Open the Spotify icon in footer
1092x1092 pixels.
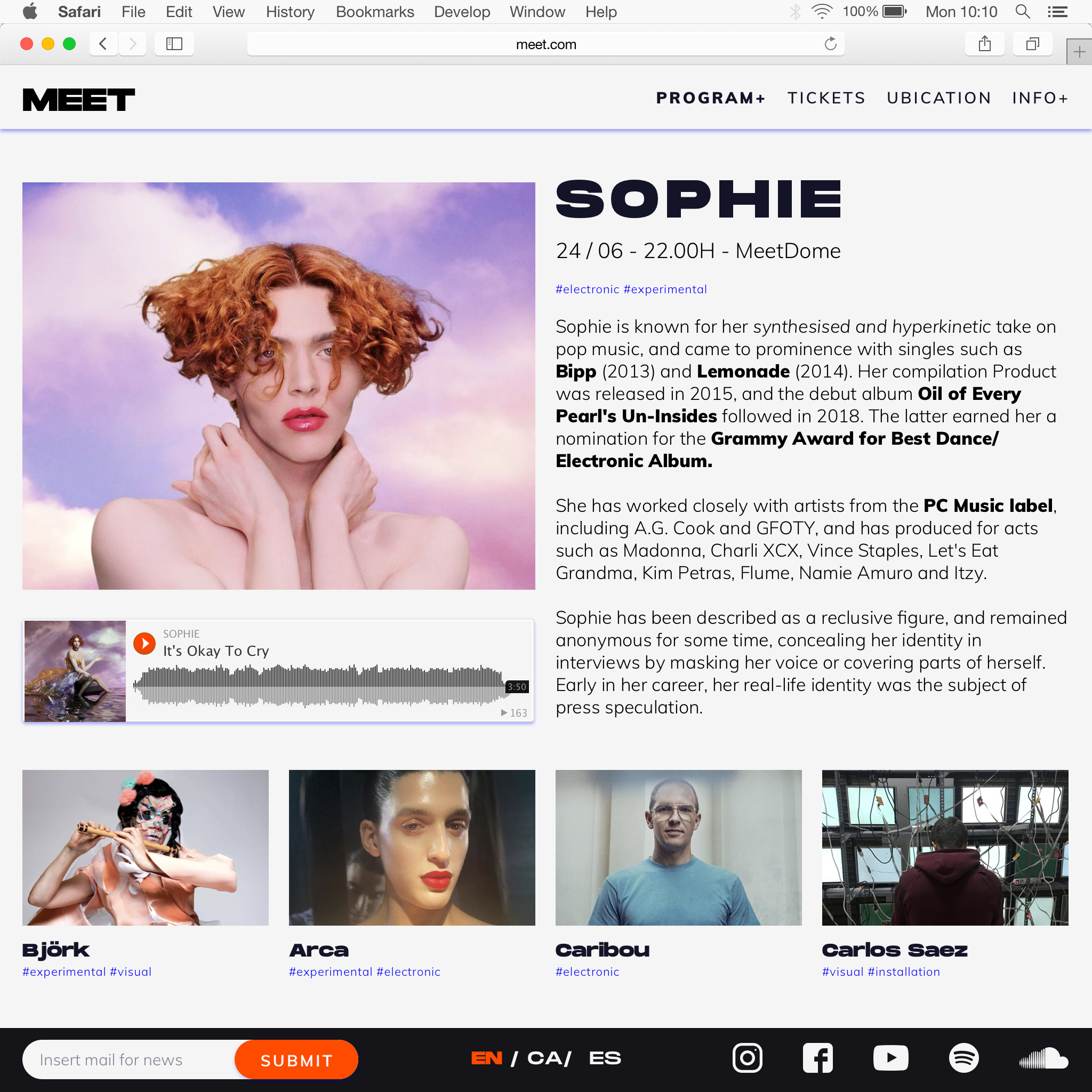tap(963, 1058)
